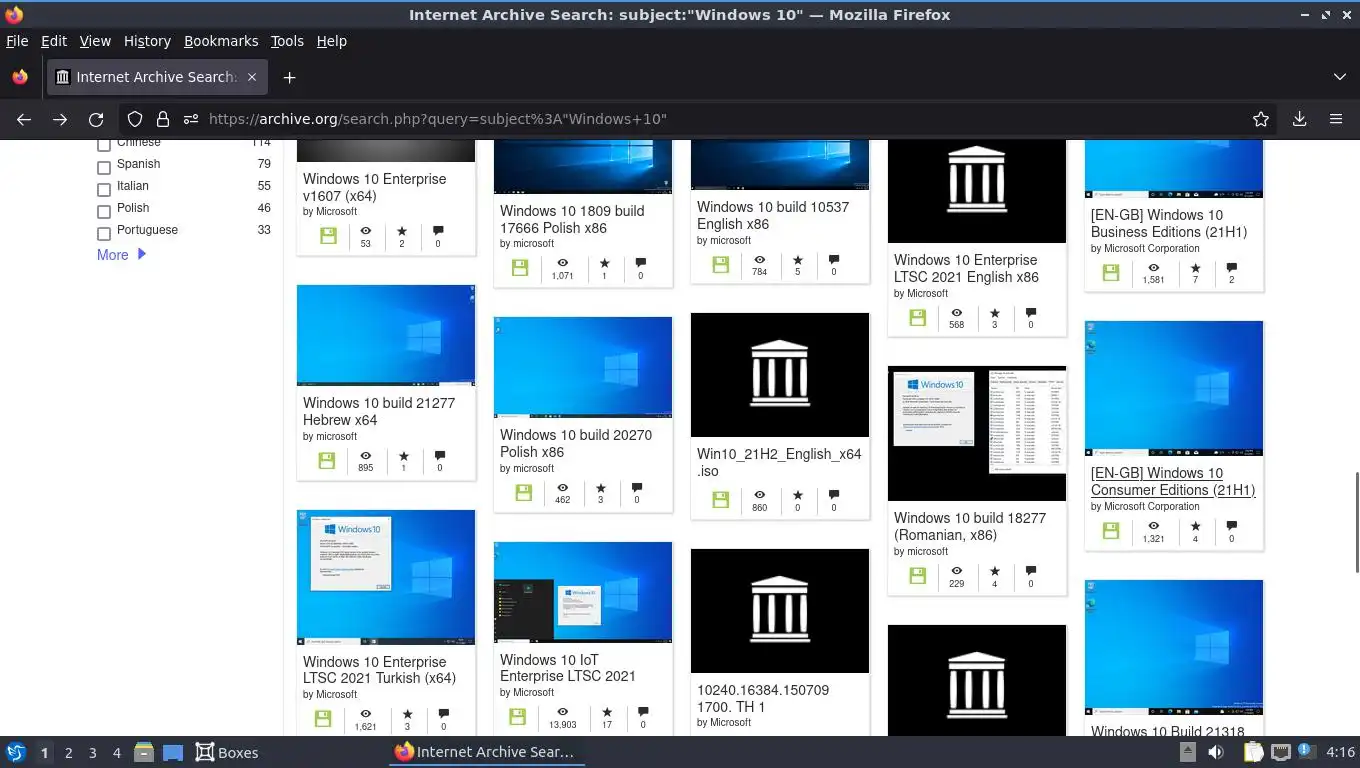The image size is (1360, 768).
Task: Click reviews bubble on Win10_21H2_English_x64.iso
Action: pyautogui.click(x=834, y=495)
